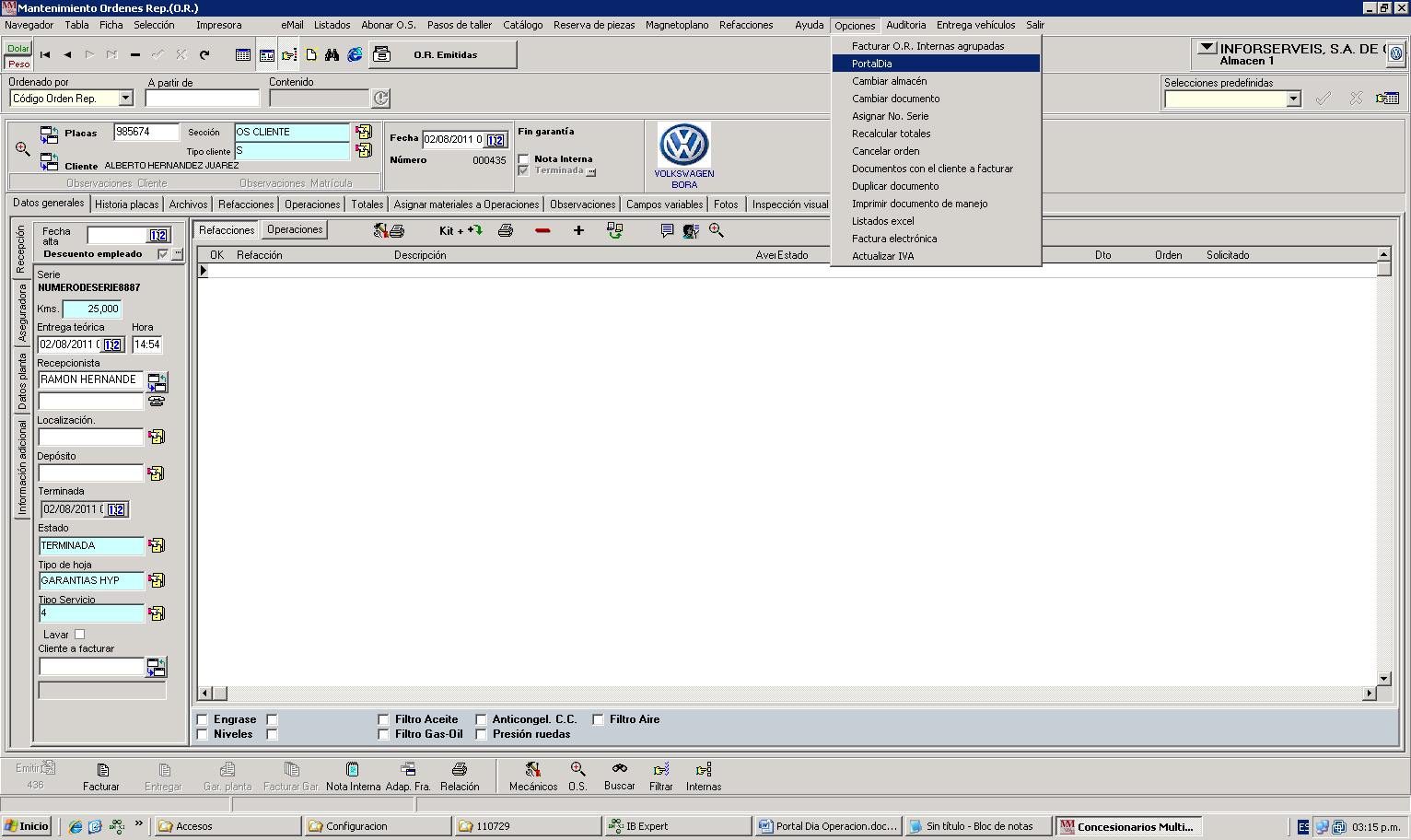Select Recalcular totales in the menu
The image size is (1411, 840).
click(936, 134)
